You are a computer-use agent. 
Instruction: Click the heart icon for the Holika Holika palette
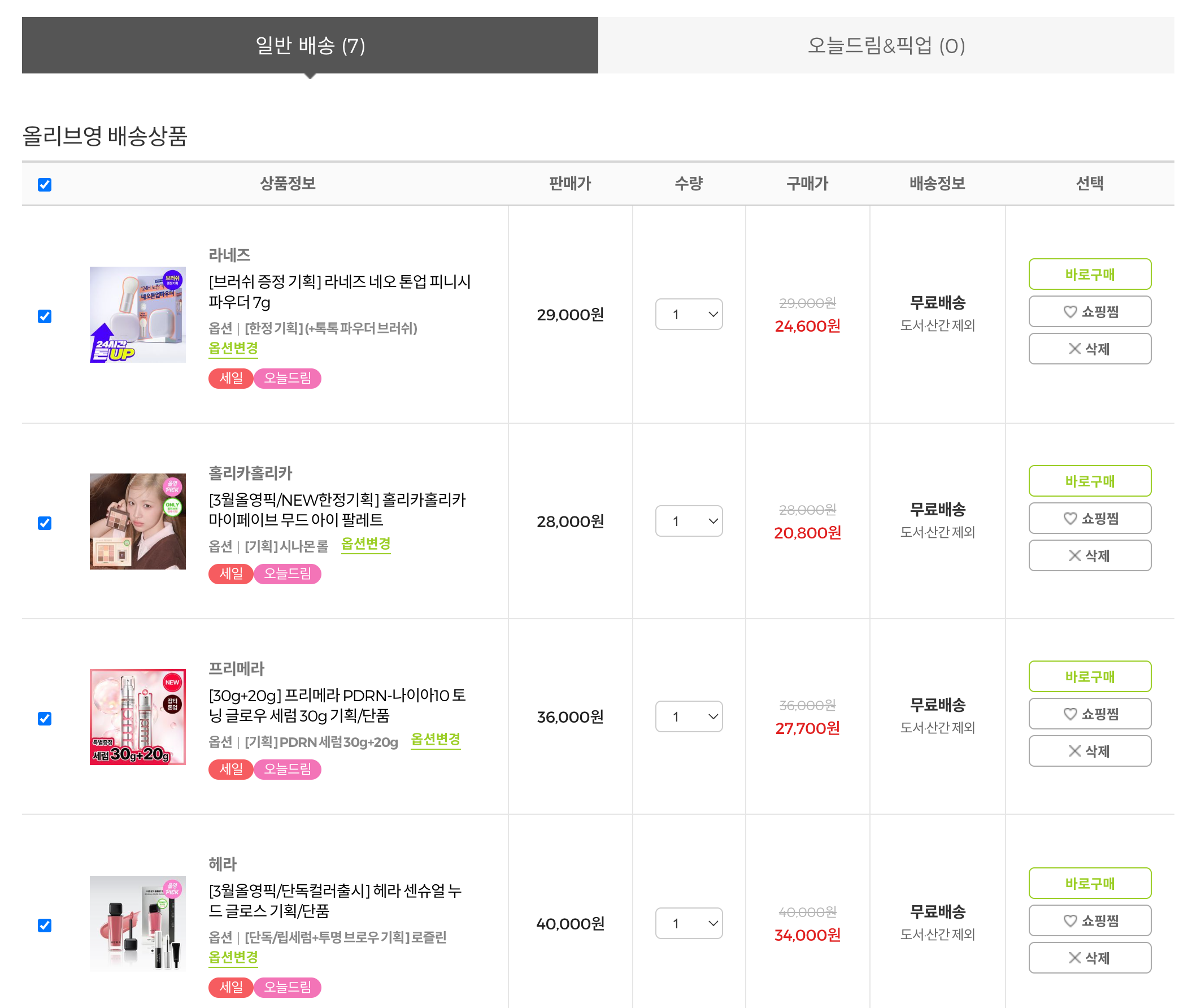[x=1069, y=518]
